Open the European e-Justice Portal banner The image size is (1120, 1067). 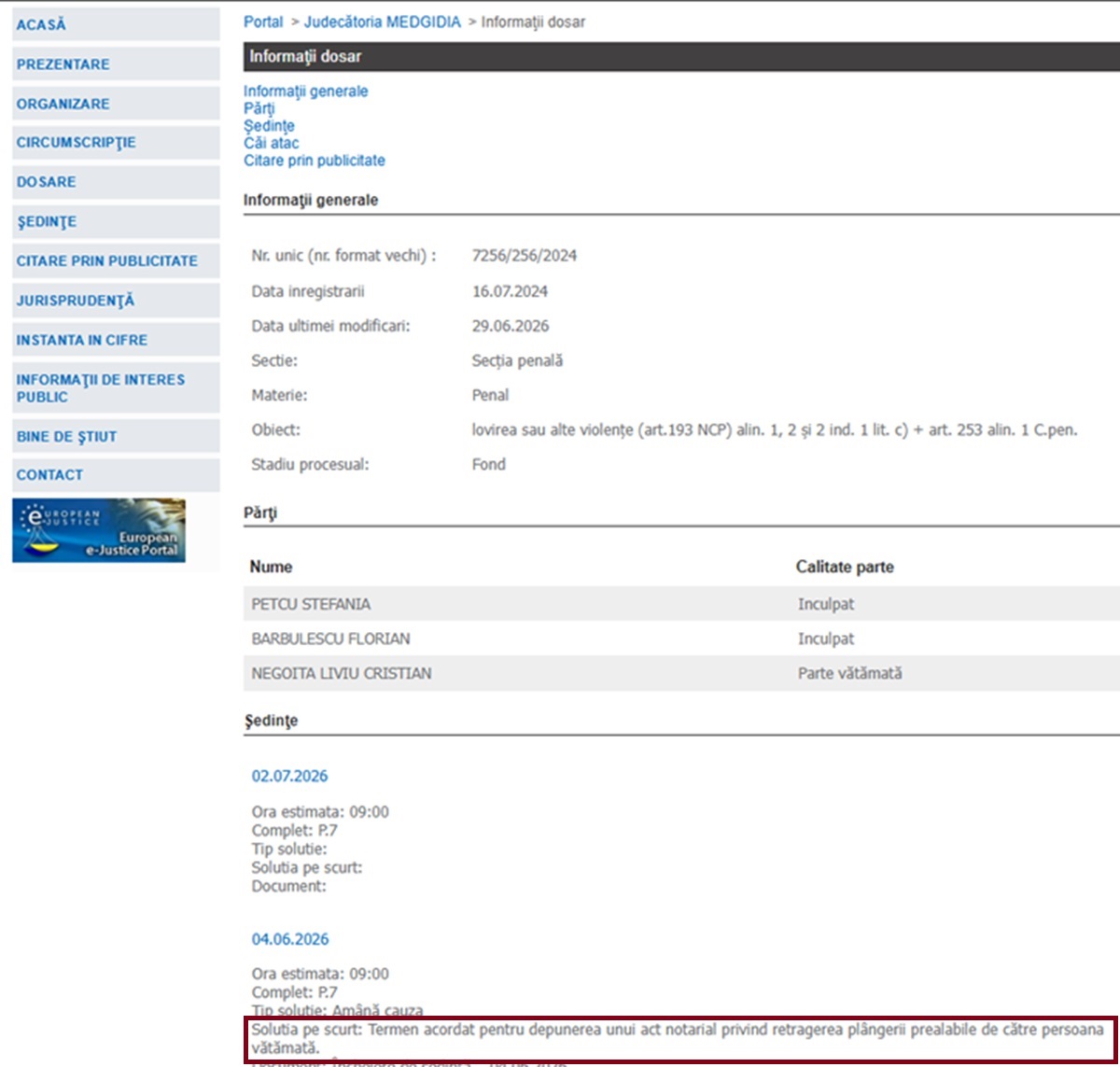pos(99,530)
